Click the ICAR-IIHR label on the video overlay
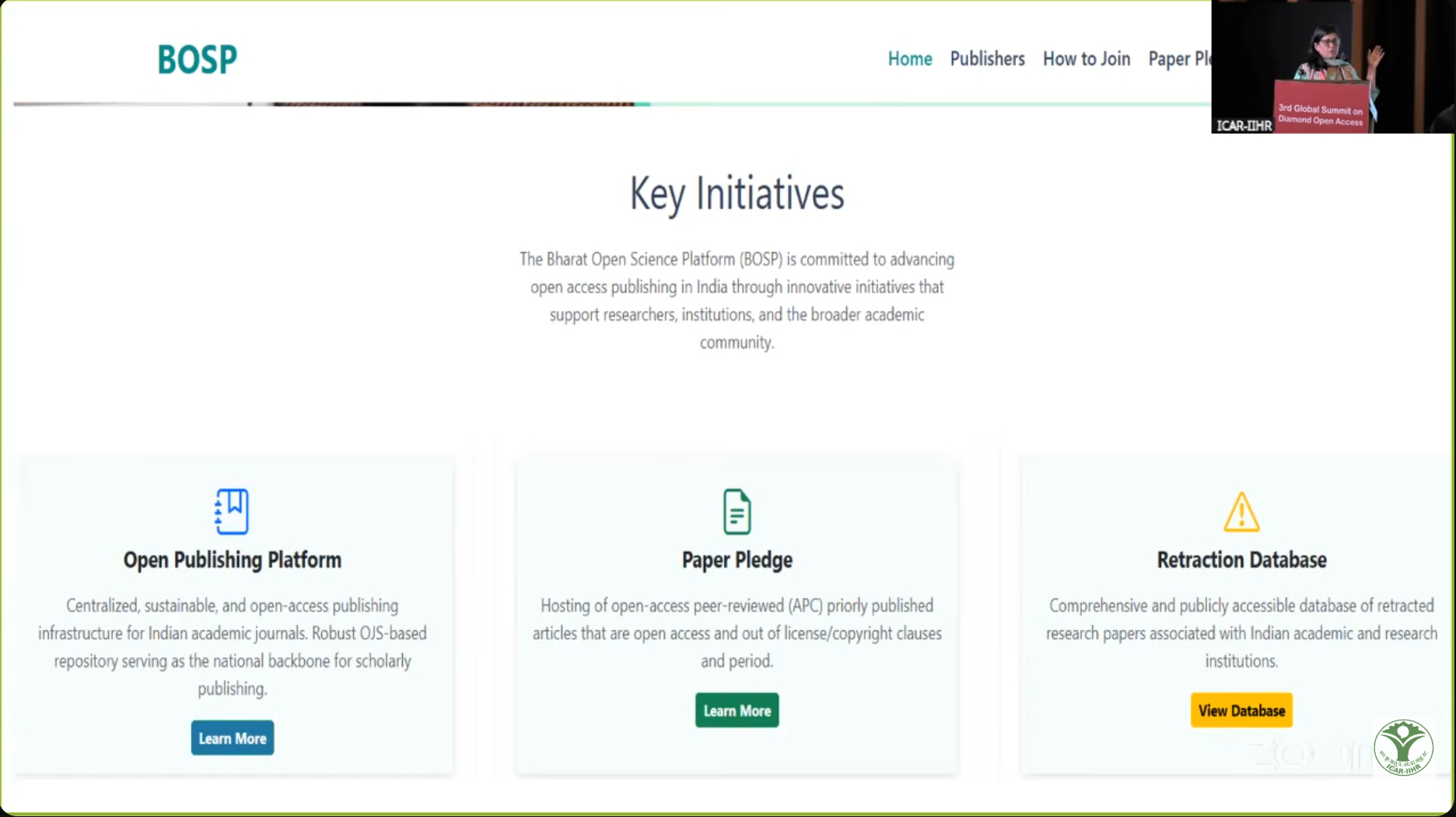 1243,125
